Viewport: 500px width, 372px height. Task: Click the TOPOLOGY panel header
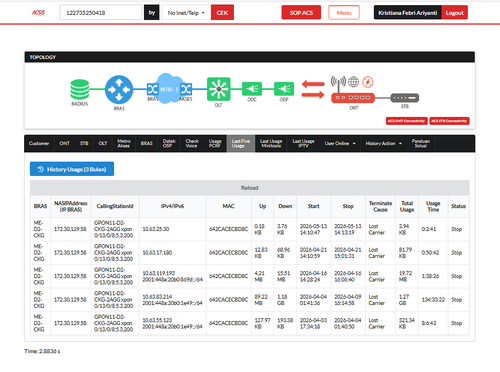click(250, 57)
